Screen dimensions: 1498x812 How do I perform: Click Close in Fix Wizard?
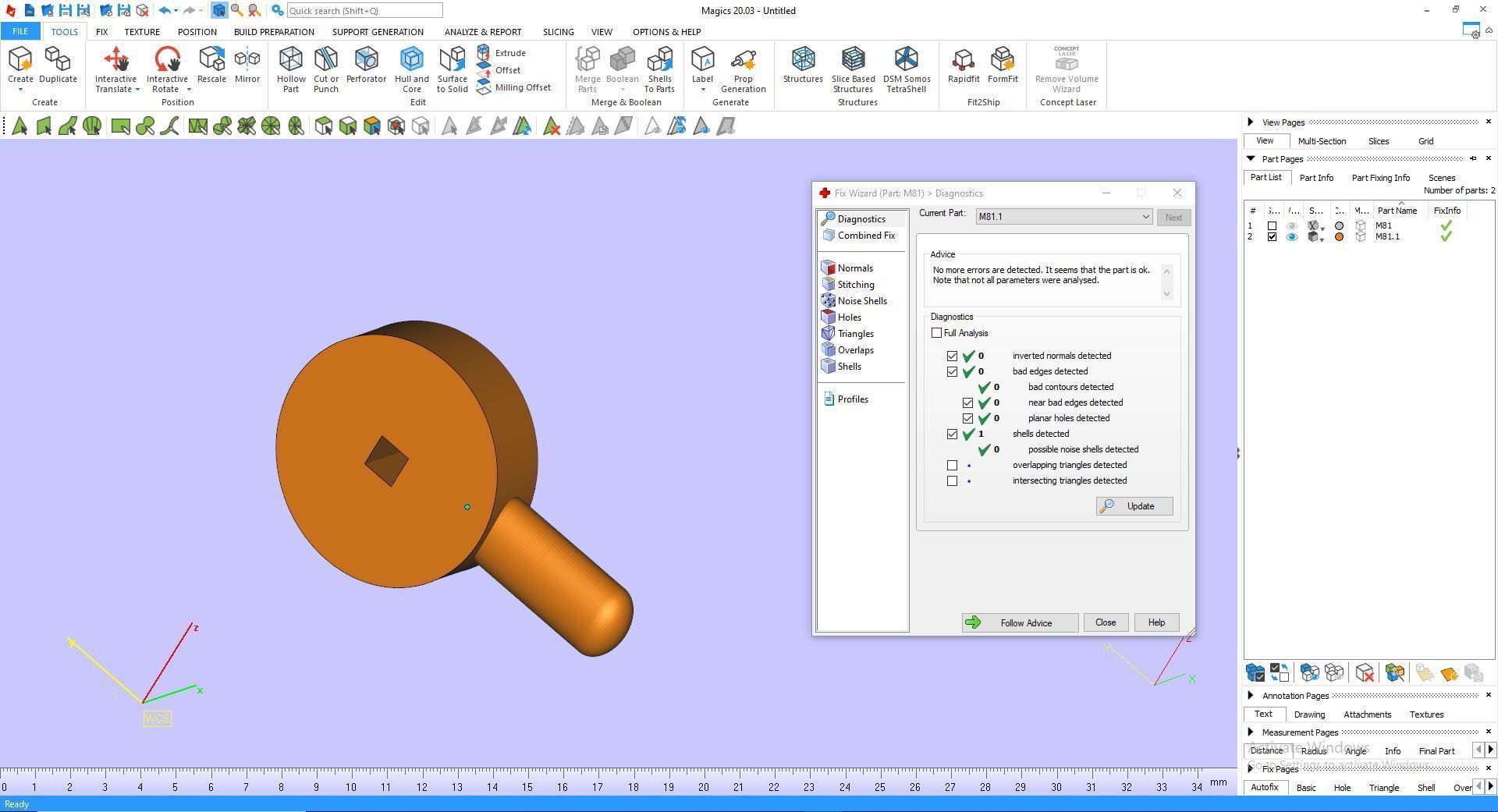coord(1106,622)
